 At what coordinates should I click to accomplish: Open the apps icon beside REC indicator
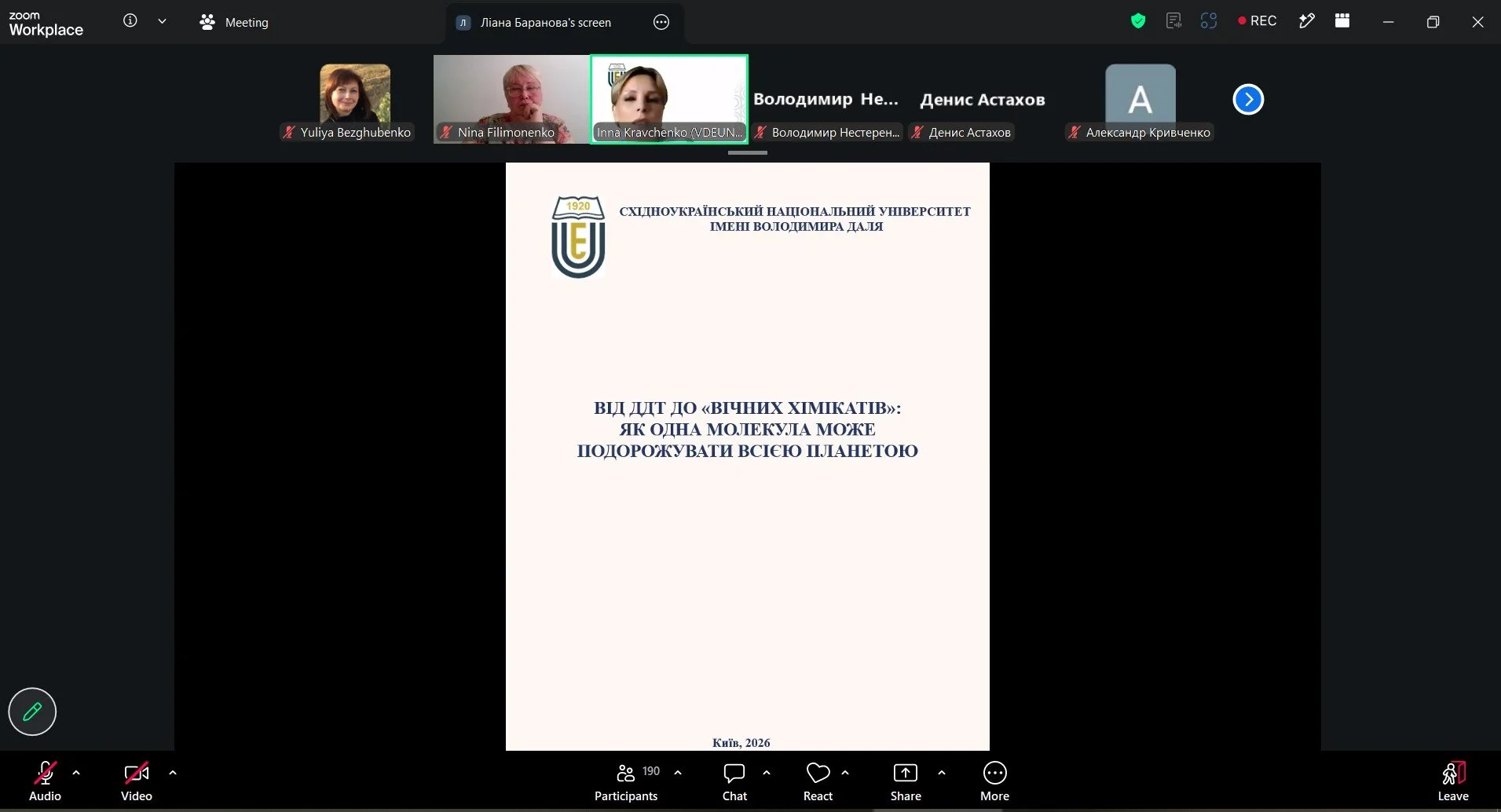1209,21
